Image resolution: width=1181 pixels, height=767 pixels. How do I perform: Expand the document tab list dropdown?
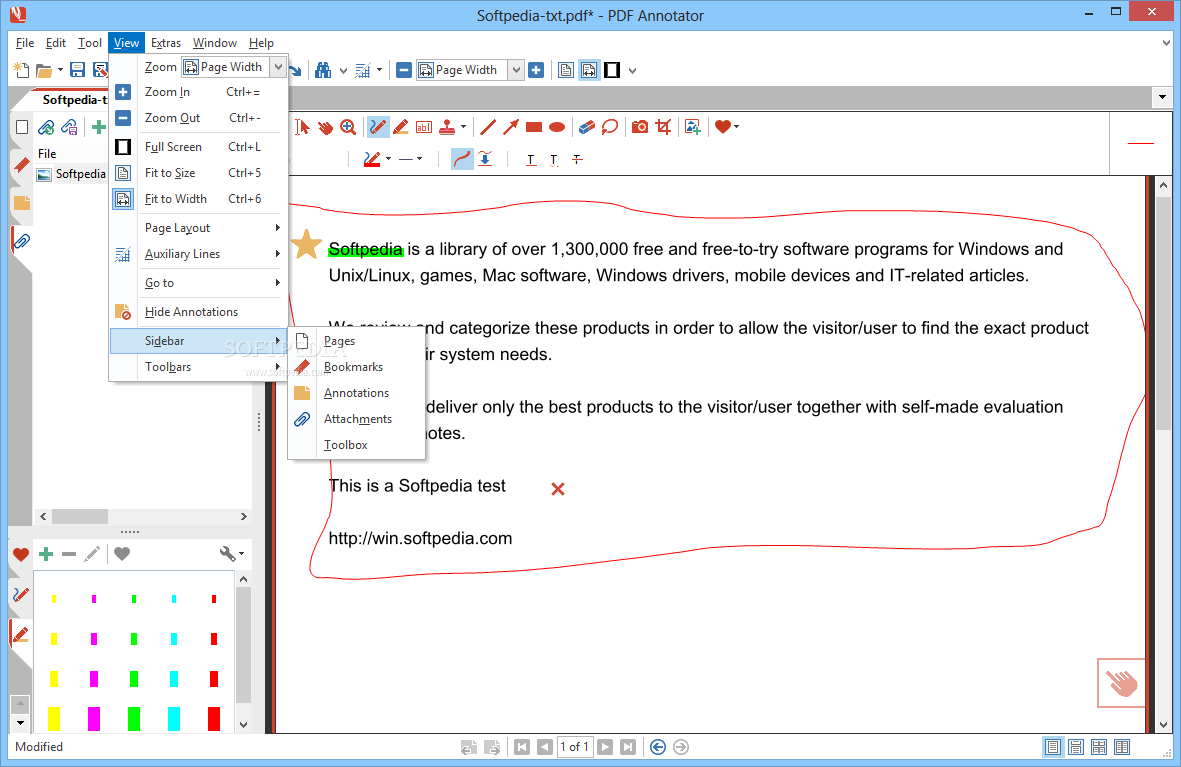click(1162, 97)
